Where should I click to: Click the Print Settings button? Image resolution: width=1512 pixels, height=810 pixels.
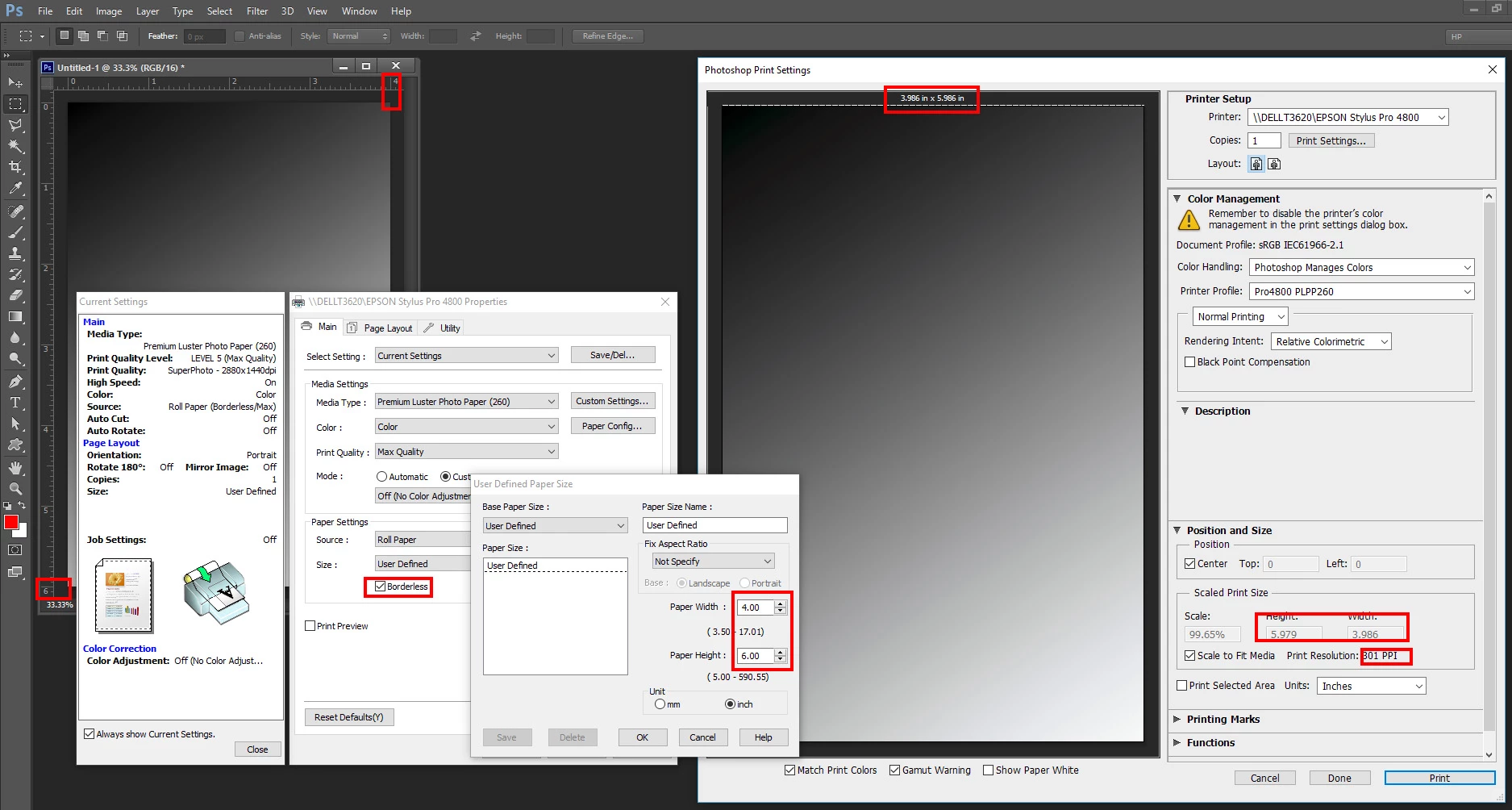pos(1331,141)
